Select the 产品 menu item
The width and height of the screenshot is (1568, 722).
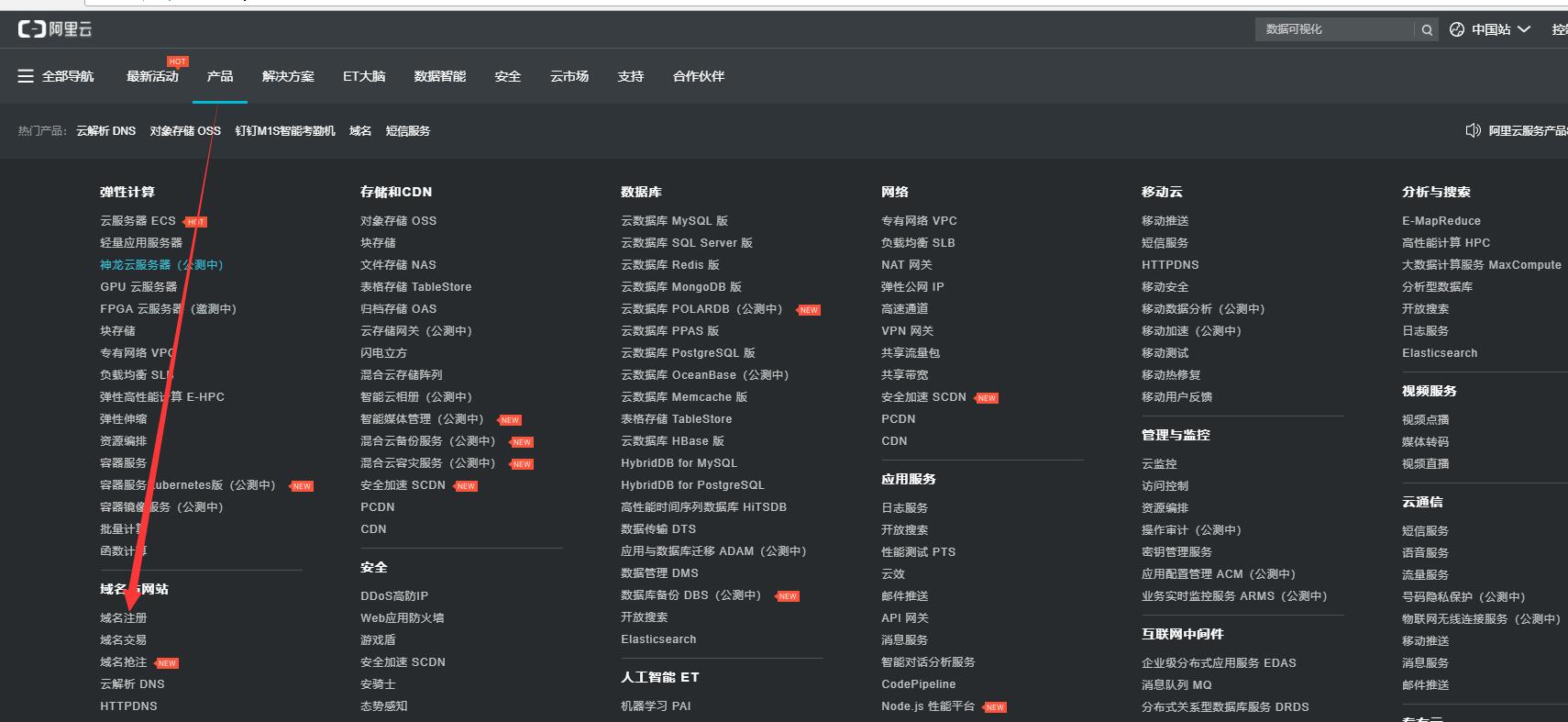point(220,76)
